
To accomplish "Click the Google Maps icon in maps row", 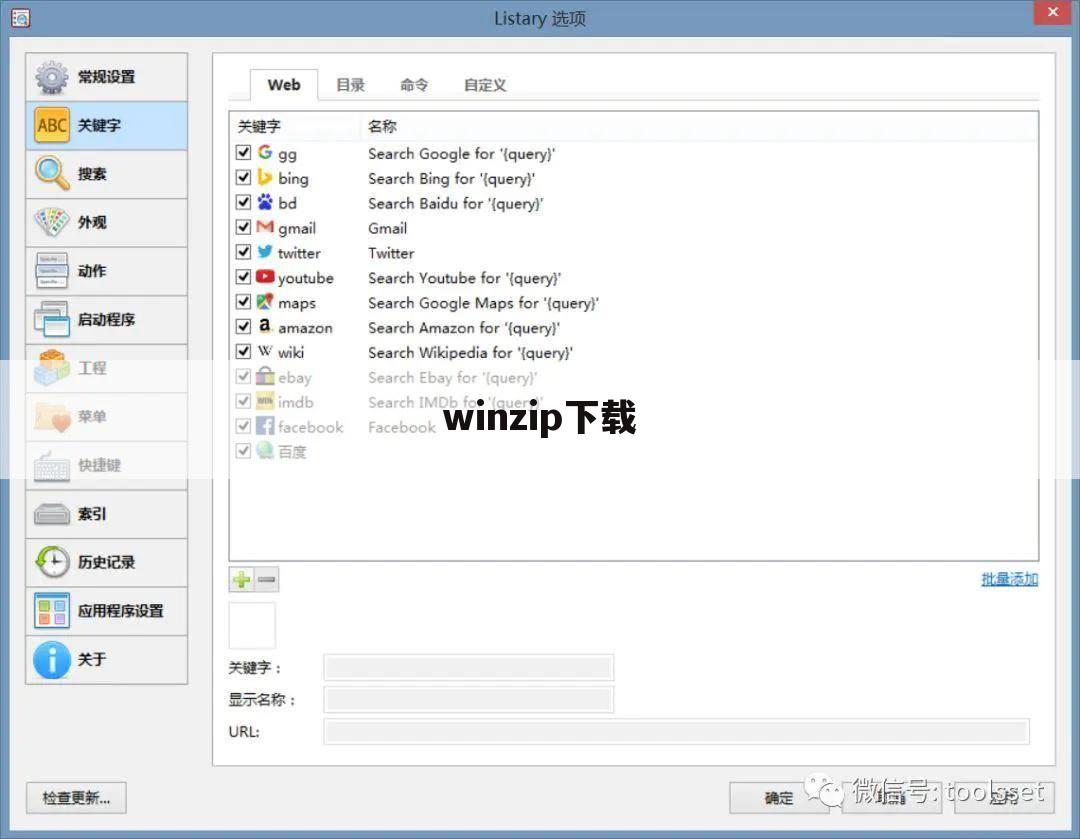I will pos(265,302).
